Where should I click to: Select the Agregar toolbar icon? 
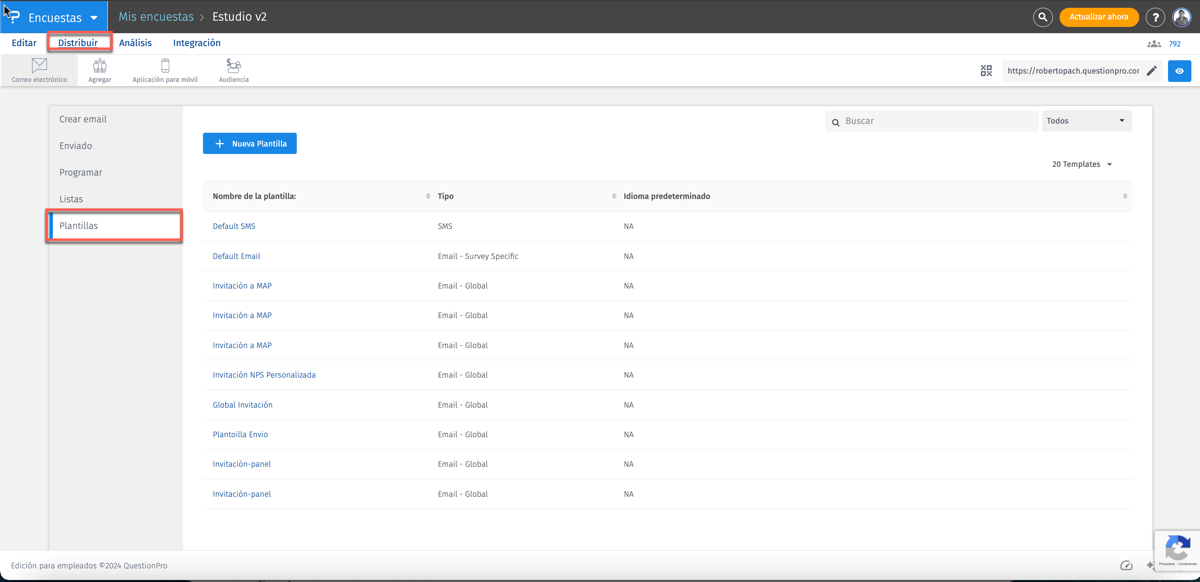[100, 70]
